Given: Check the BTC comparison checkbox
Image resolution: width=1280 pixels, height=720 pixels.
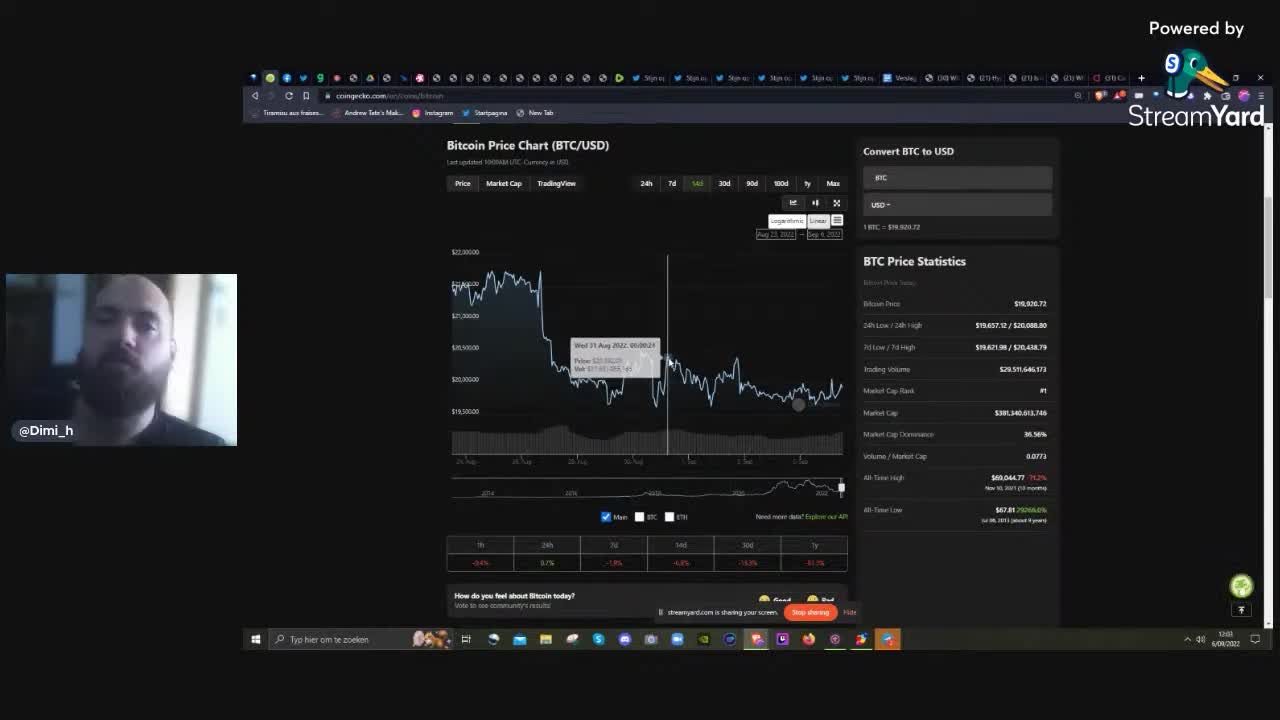Looking at the screenshot, I should pos(639,517).
